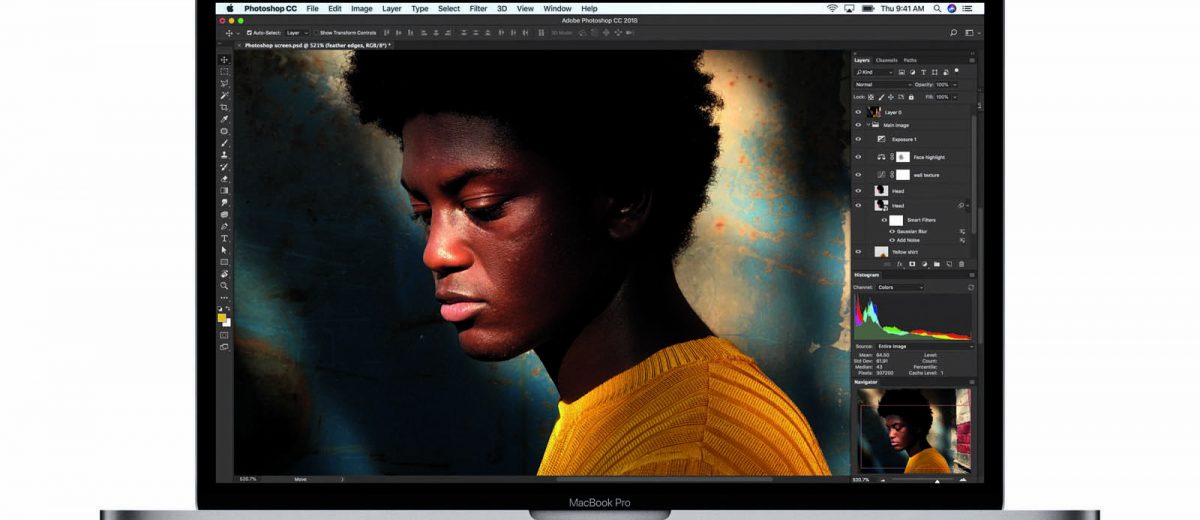Click the search icon in options bar
Image resolution: width=1200 pixels, height=520 pixels.
954,32
